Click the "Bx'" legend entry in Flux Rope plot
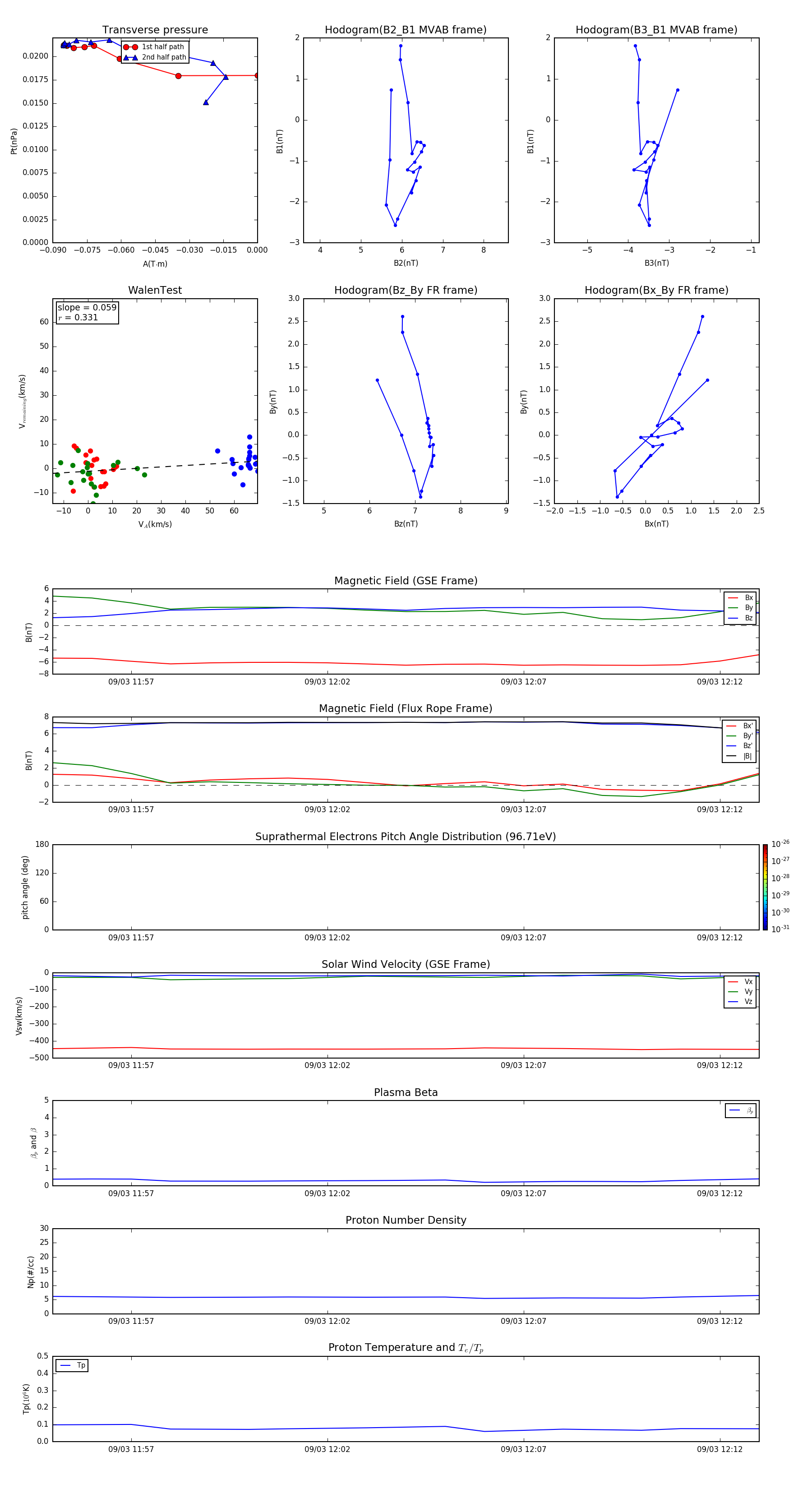Image resolution: width=812 pixels, height=1489 pixels. (x=740, y=726)
